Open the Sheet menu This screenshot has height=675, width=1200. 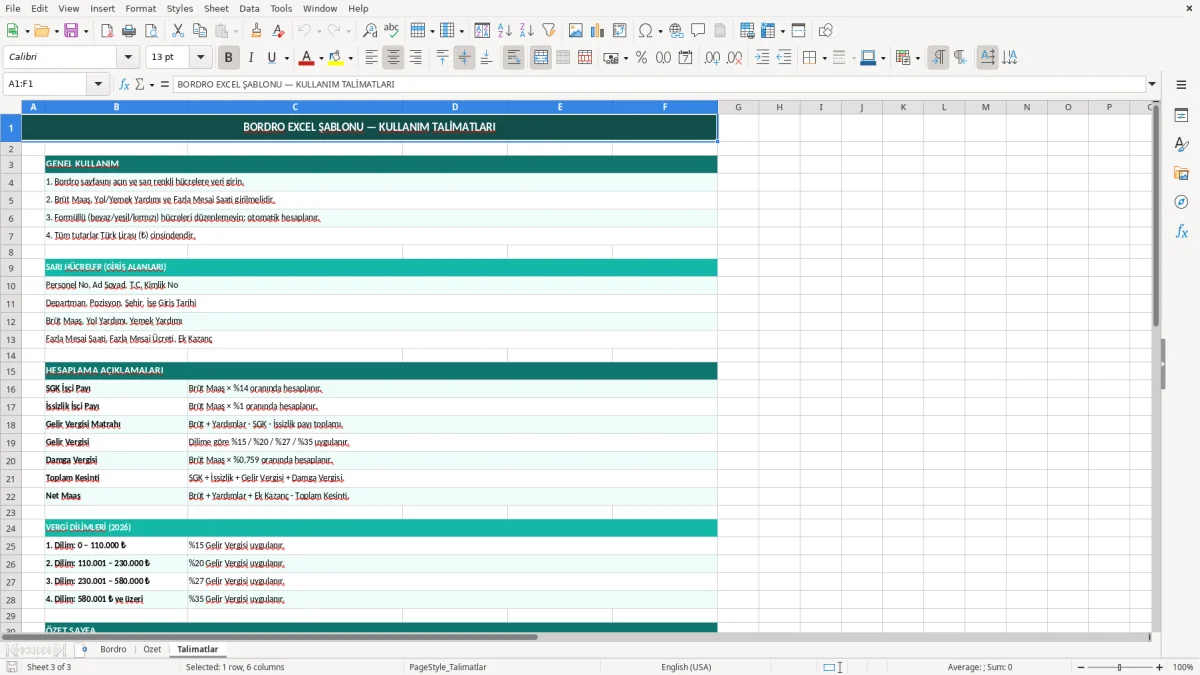[216, 8]
